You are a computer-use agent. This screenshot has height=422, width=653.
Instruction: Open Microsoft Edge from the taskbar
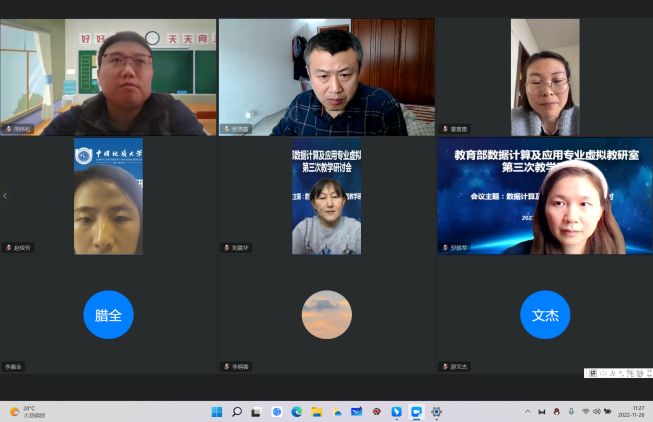coord(297,411)
